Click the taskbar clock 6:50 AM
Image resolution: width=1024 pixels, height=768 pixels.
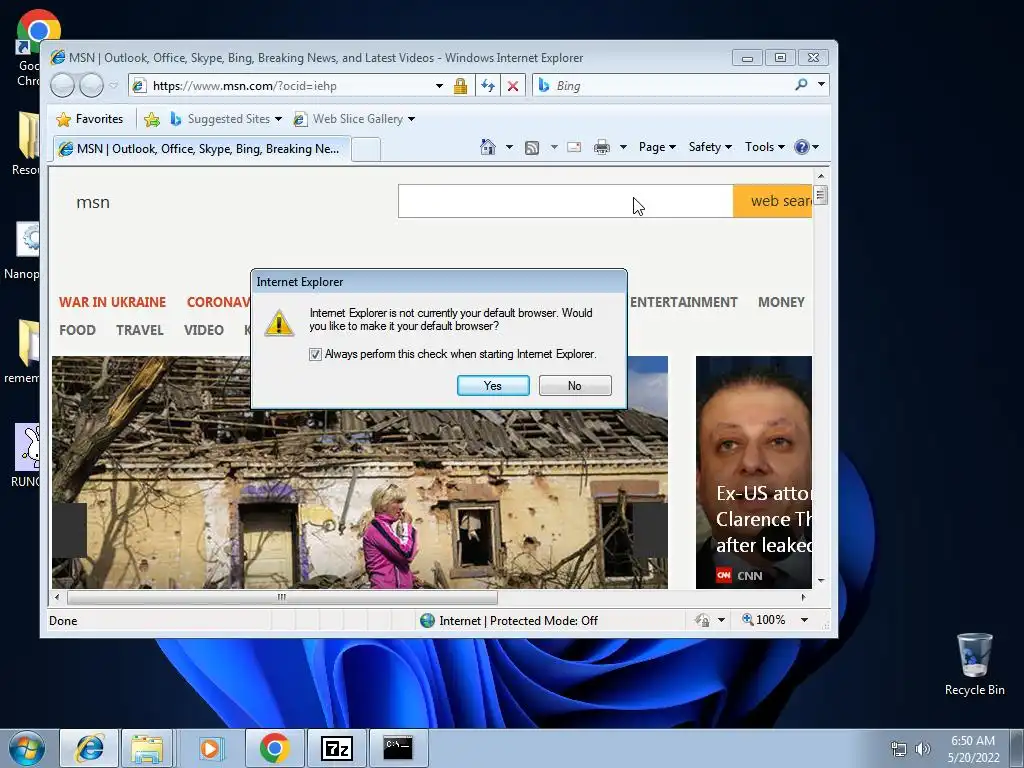click(x=973, y=749)
